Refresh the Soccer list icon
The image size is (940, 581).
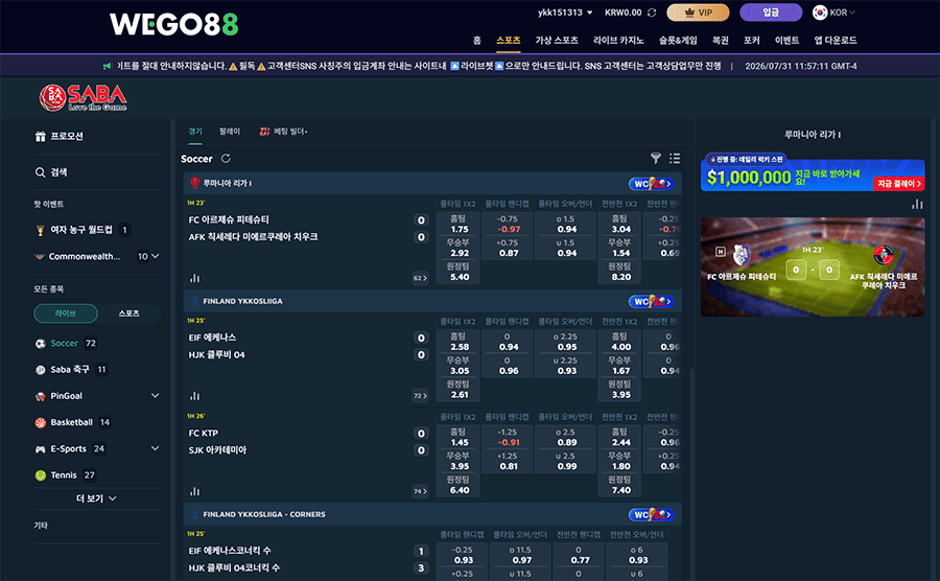(x=226, y=158)
